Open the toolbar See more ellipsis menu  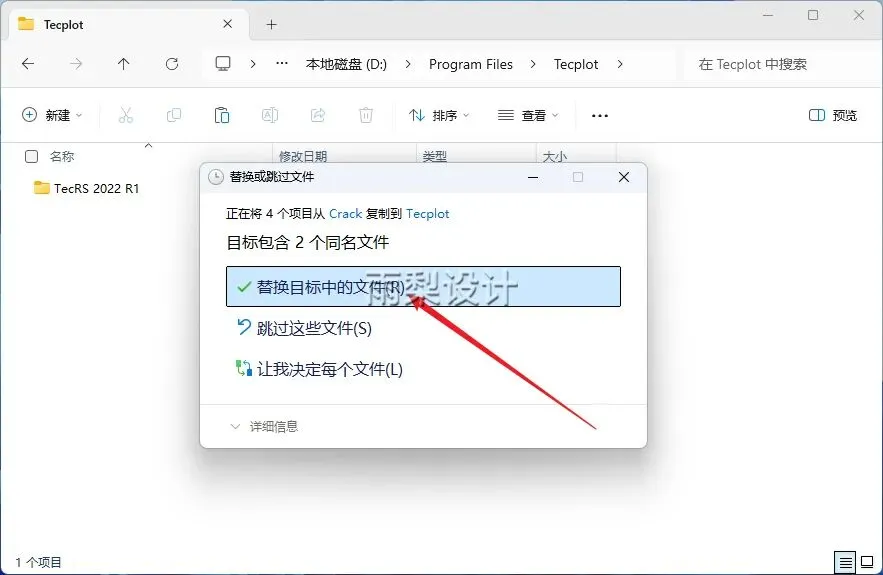pyautogui.click(x=600, y=115)
